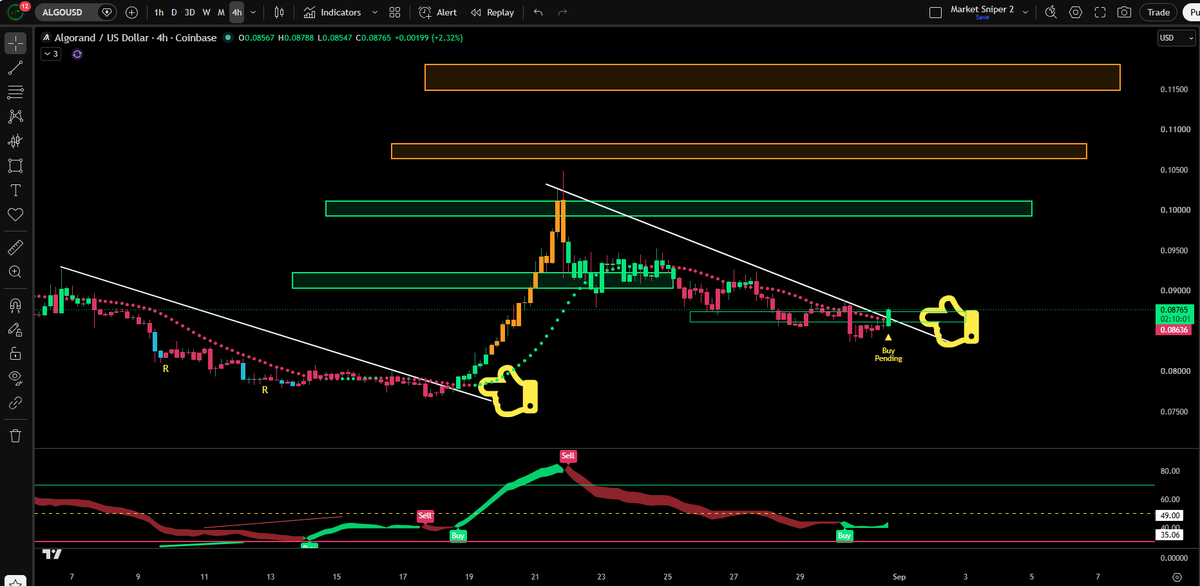Create a new Alert
The height and width of the screenshot is (586, 1200).
(438, 12)
